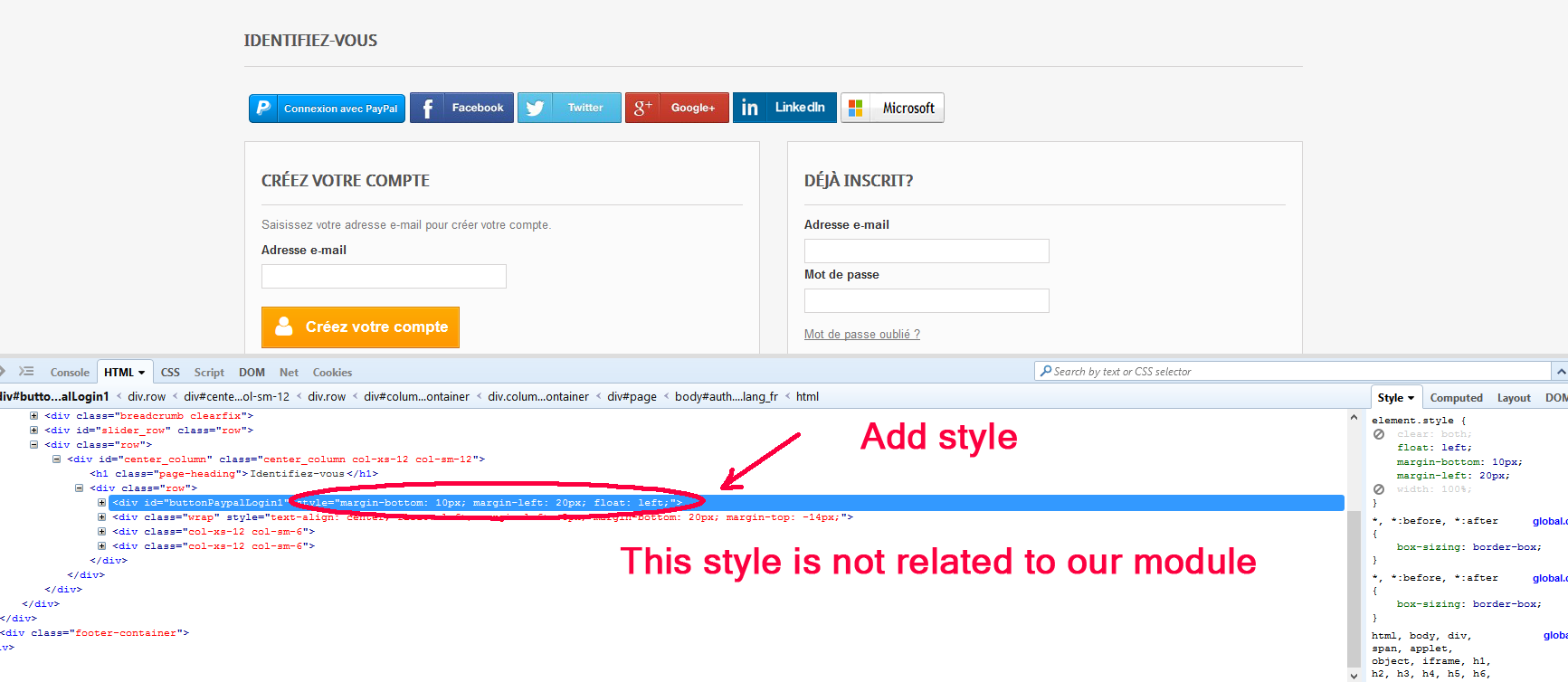Toggle the Firebug command line icon
The width and height of the screenshot is (1568, 682).
27,372
